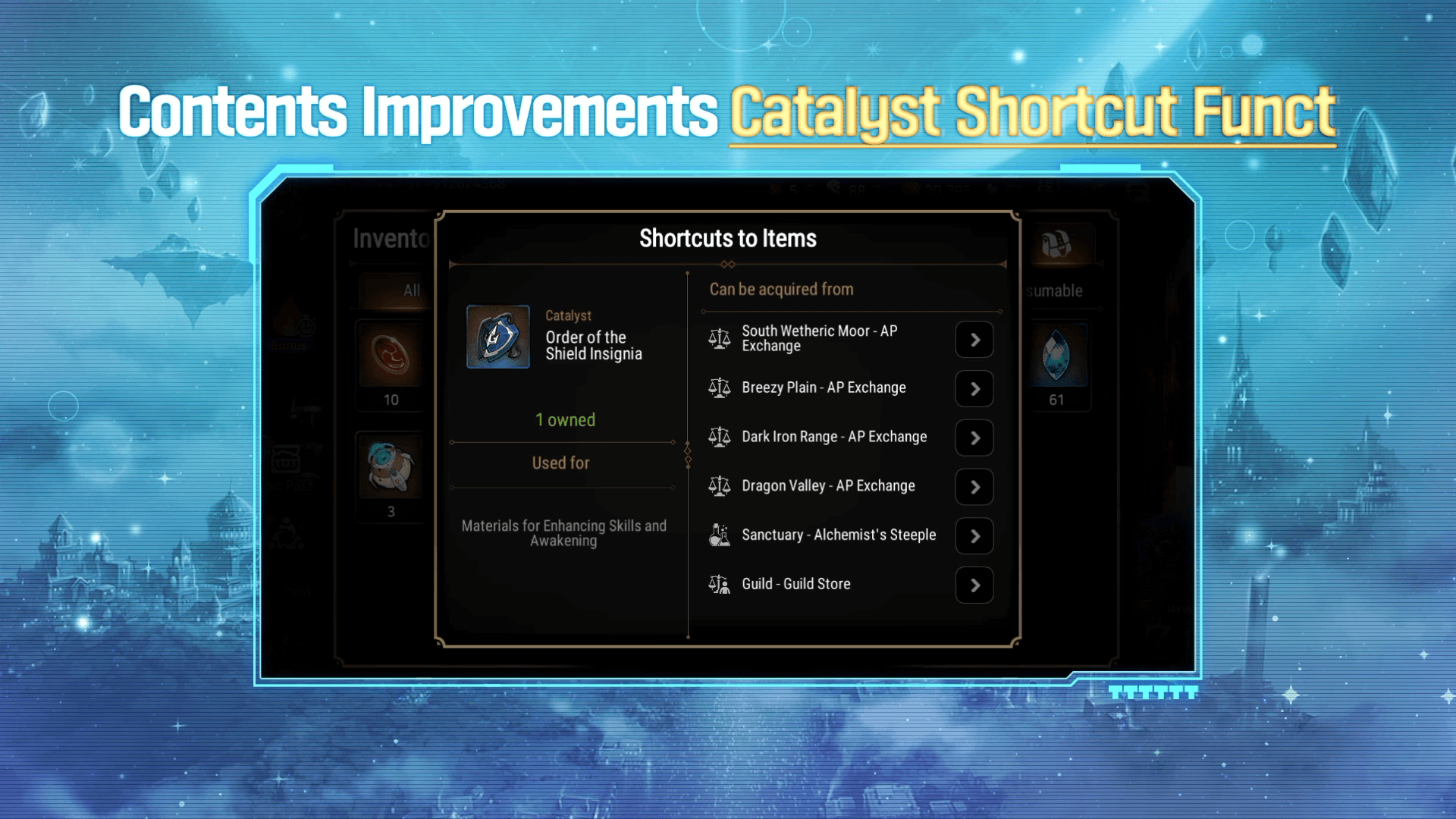
Task: Click the Order of the Shield Insignia icon
Action: point(498,336)
